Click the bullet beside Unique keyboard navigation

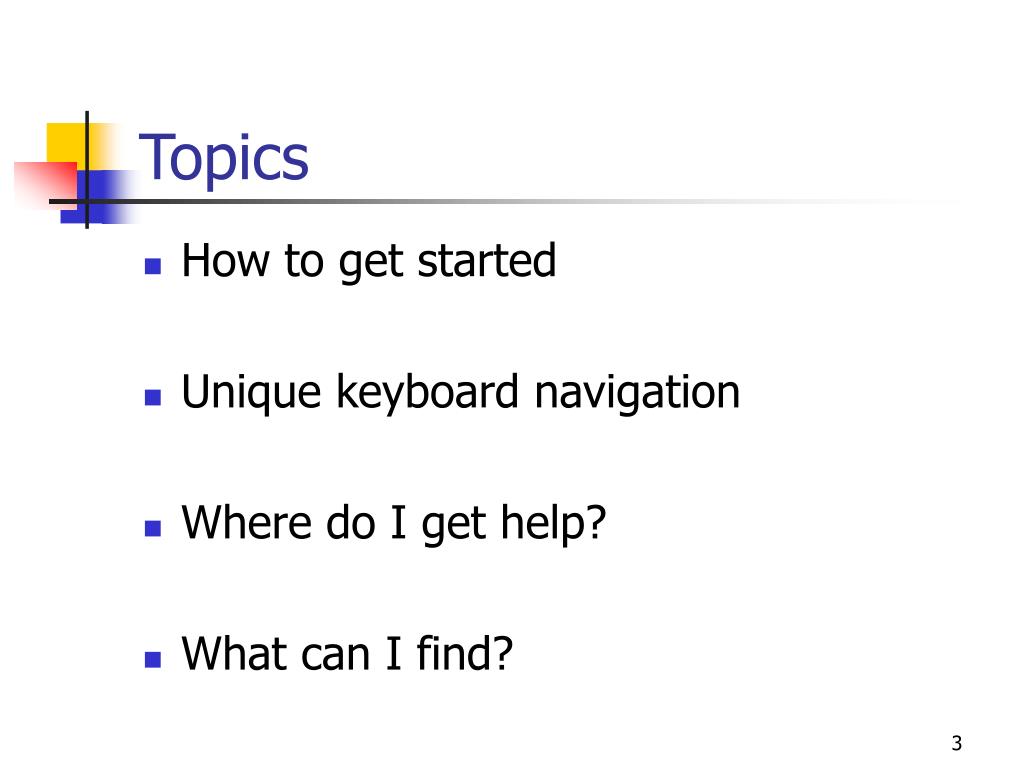pos(153,397)
